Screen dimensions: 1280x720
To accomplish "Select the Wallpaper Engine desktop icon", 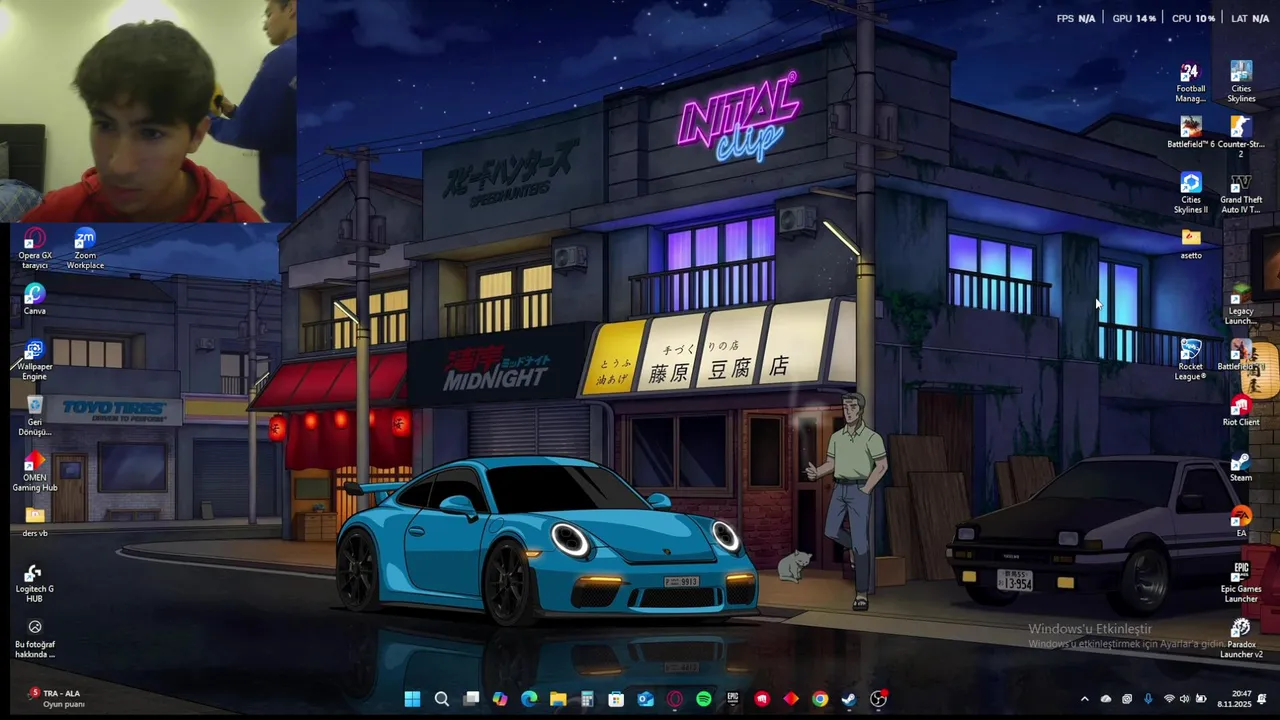I will [35, 359].
